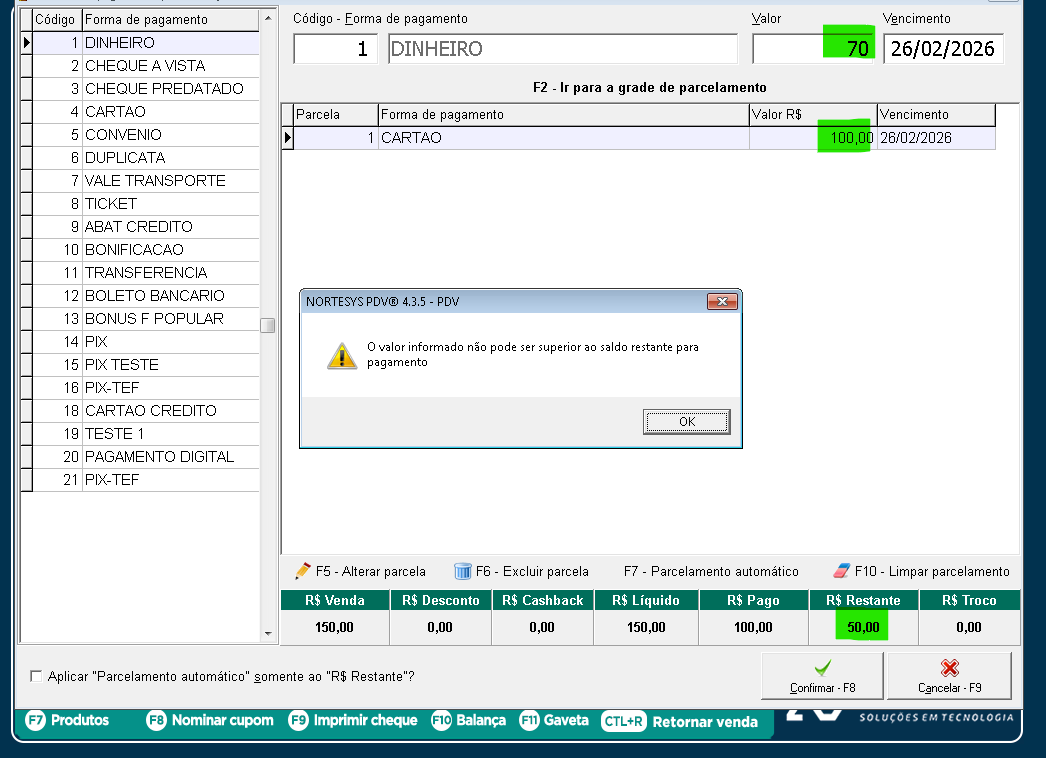This screenshot has height=758, width=1046.
Task: Click the Vencimento date field
Action: (943, 49)
